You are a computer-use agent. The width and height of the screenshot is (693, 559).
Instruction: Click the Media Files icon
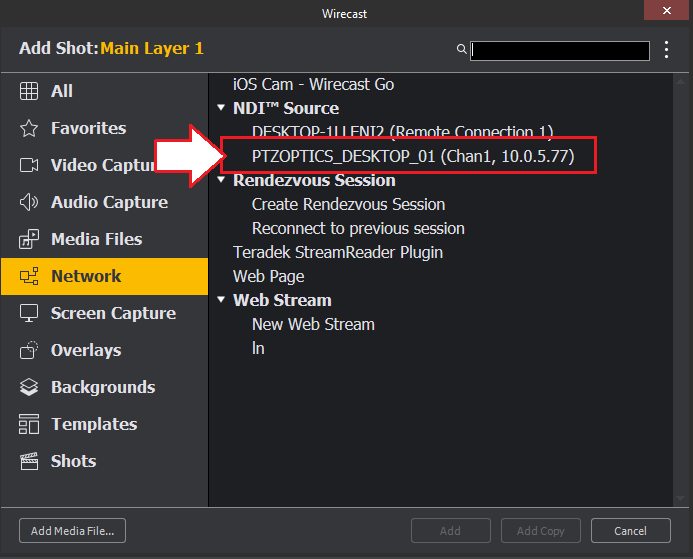point(29,239)
